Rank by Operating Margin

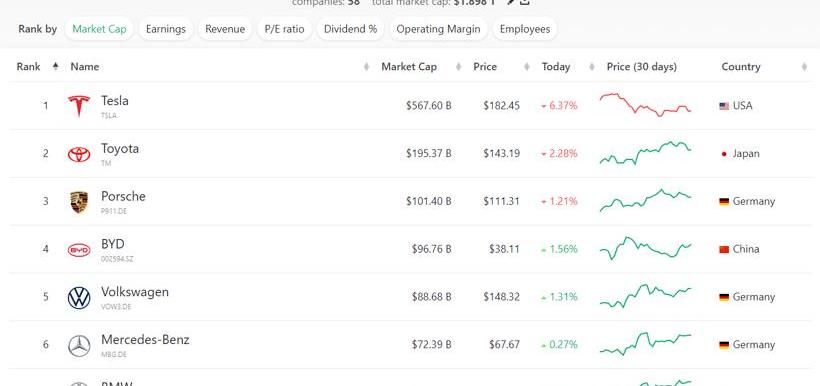[438, 29]
